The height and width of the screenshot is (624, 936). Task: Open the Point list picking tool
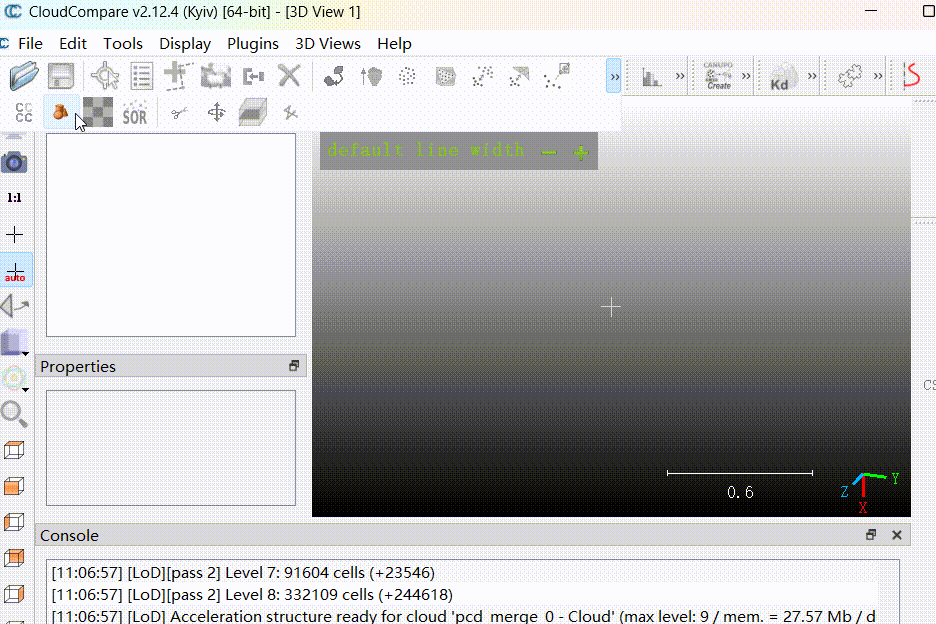[141, 76]
